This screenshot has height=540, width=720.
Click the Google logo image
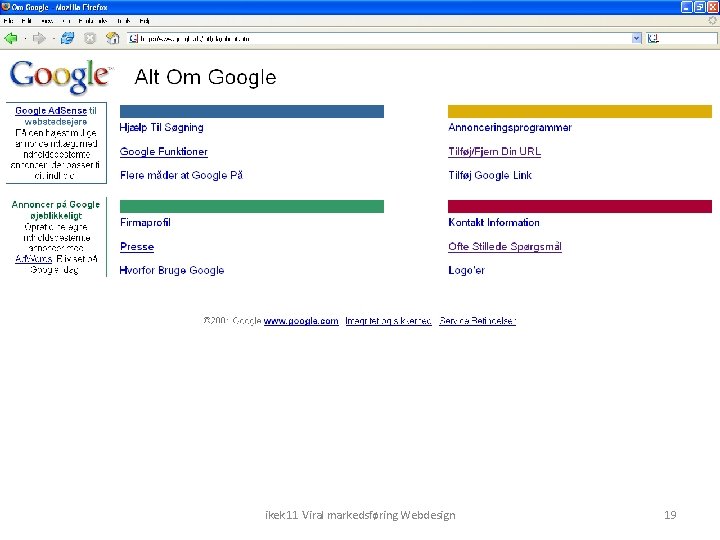coord(60,76)
